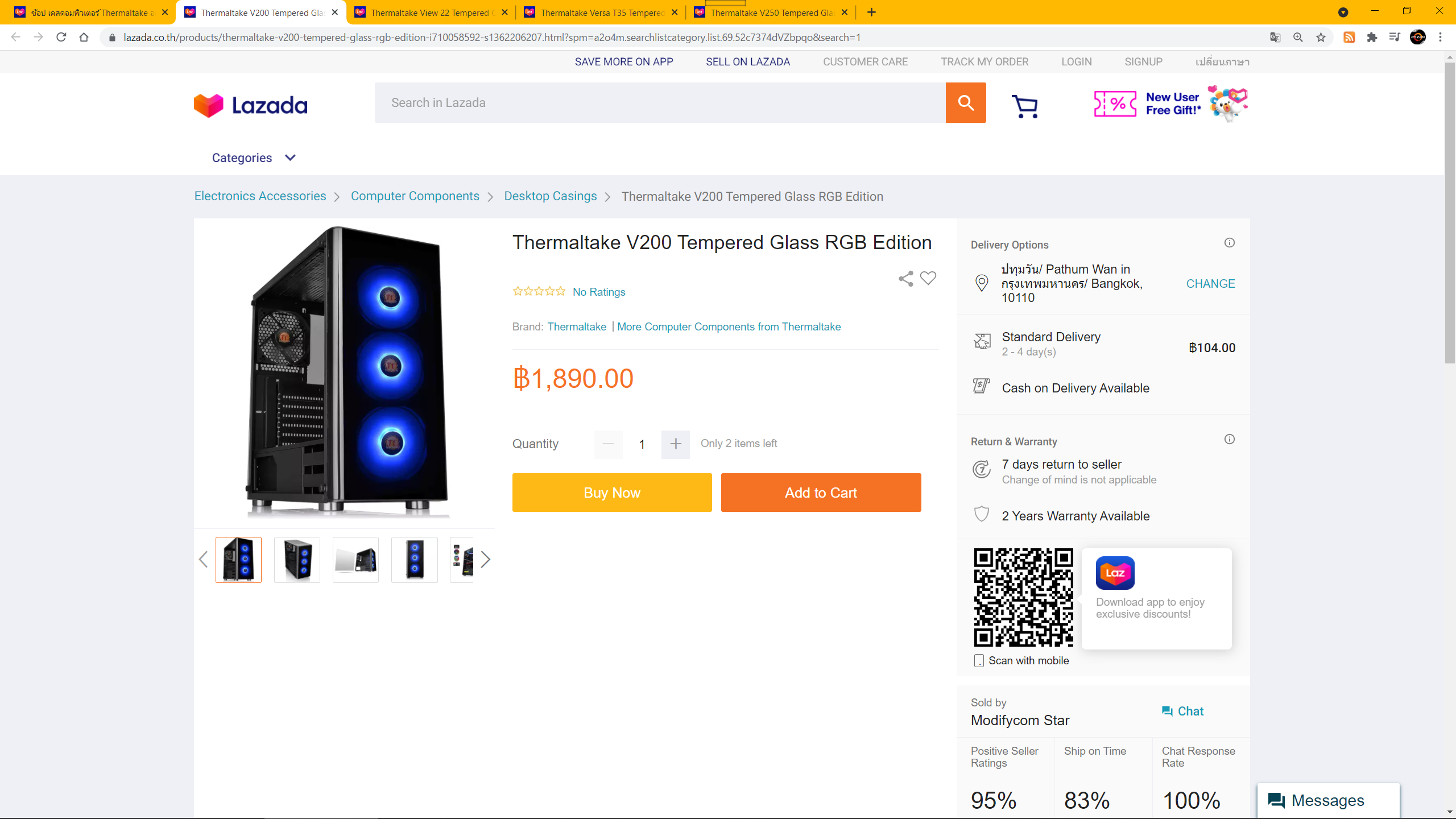This screenshot has height=819, width=1456.
Task: Click the orange search magnifier button
Action: click(966, 102)
